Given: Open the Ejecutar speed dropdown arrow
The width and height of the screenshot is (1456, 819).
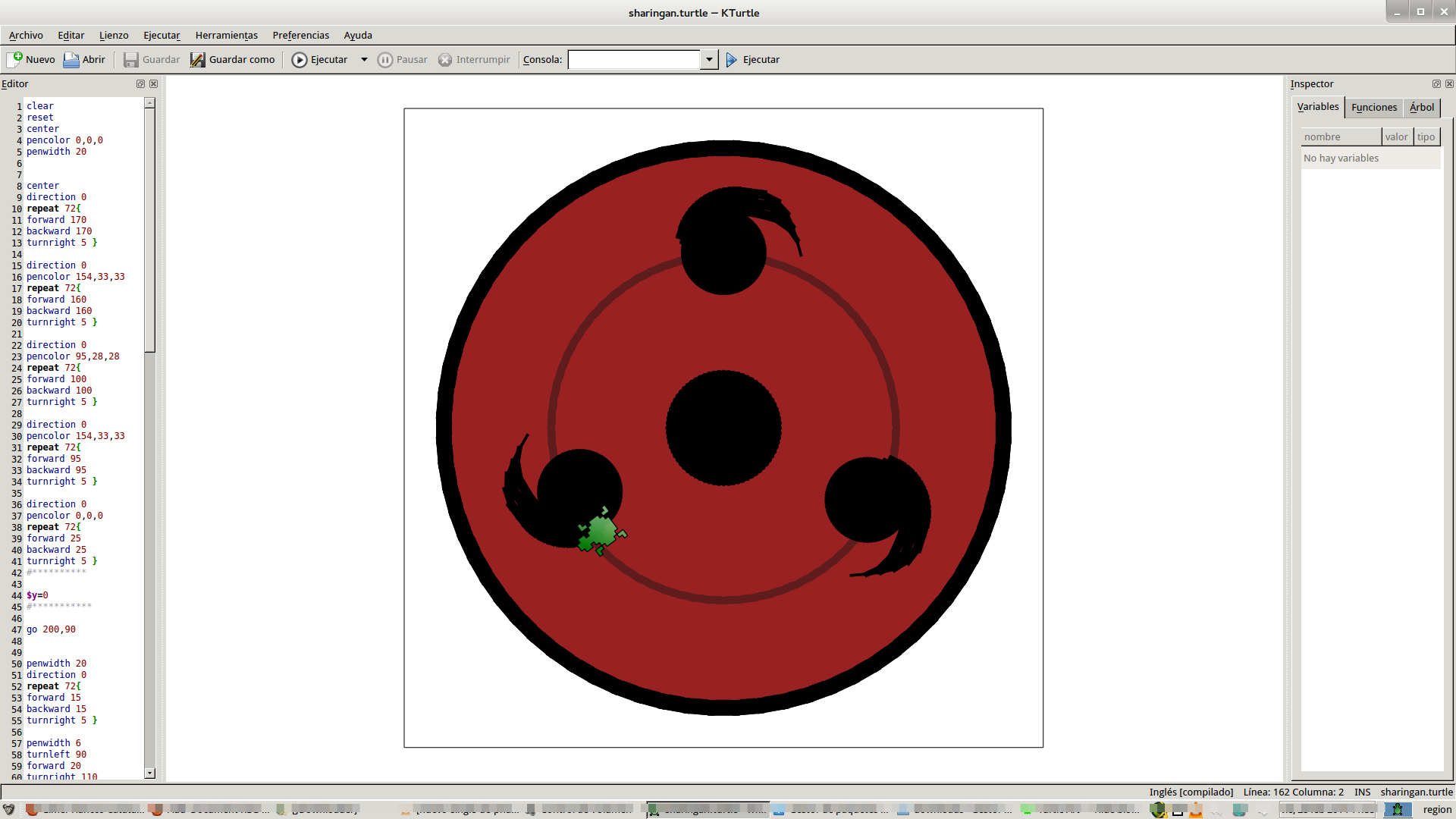Looking at the screenshot, I should (x=364, y=59).
